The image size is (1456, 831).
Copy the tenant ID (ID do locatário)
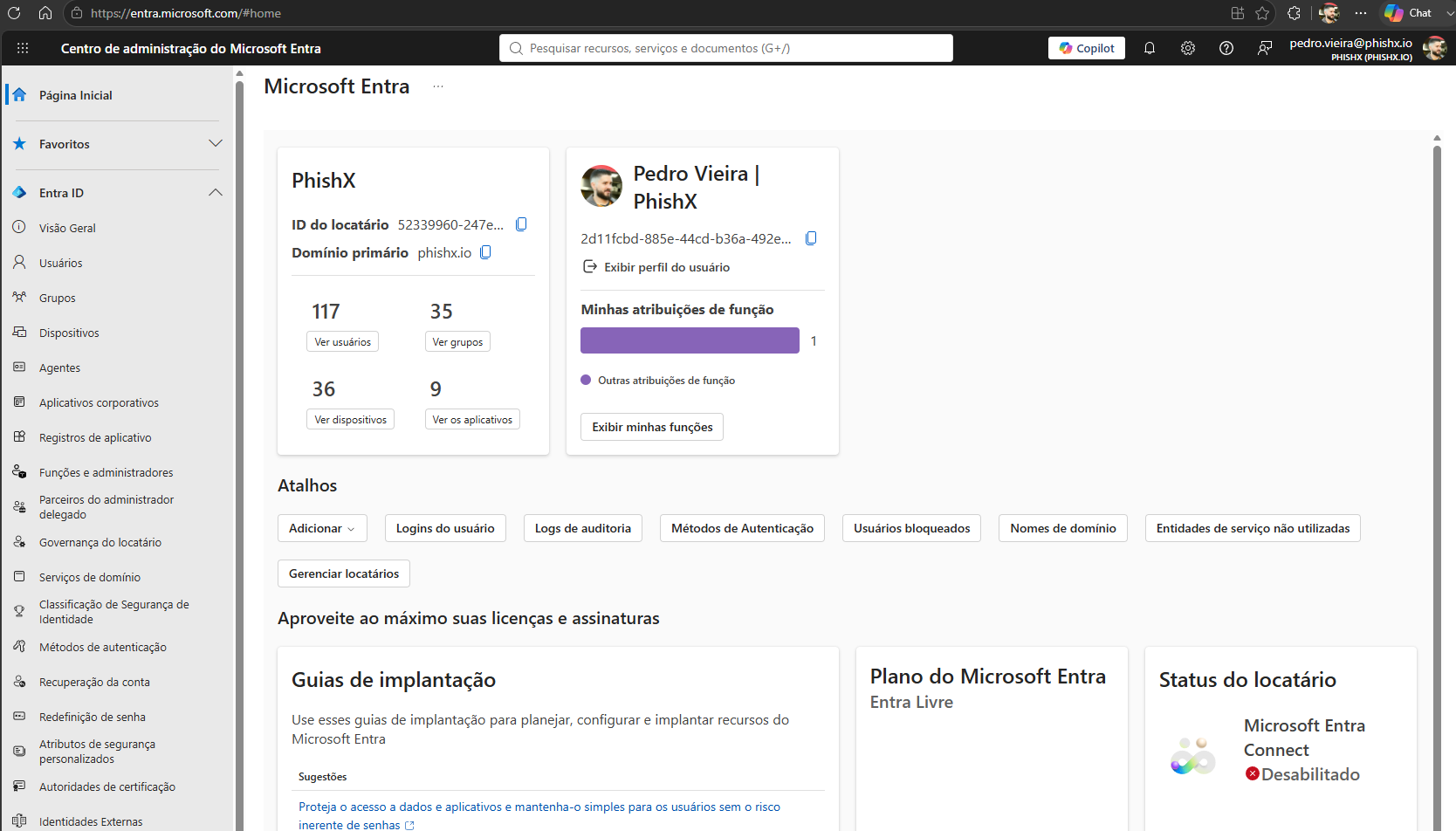tap(521, 224)
